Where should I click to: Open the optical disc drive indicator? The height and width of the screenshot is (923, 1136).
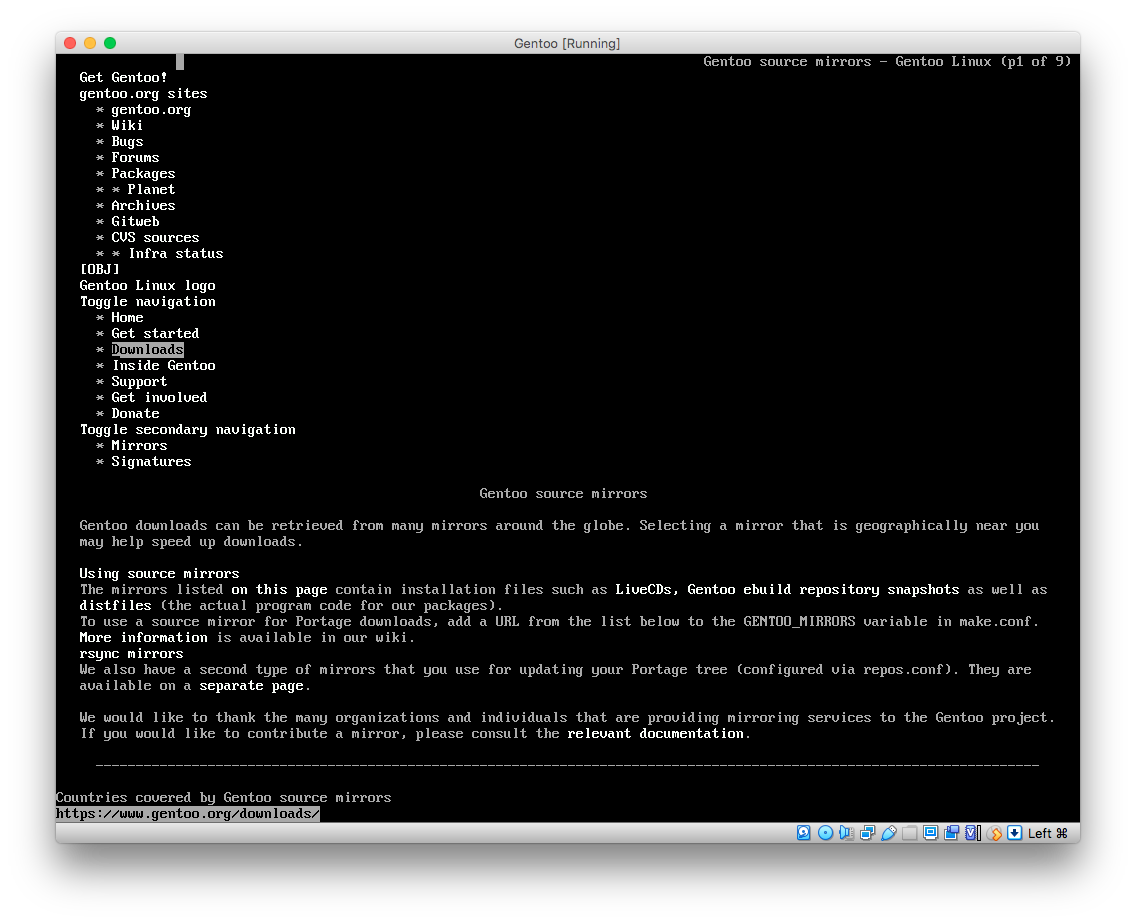[825, 833]
